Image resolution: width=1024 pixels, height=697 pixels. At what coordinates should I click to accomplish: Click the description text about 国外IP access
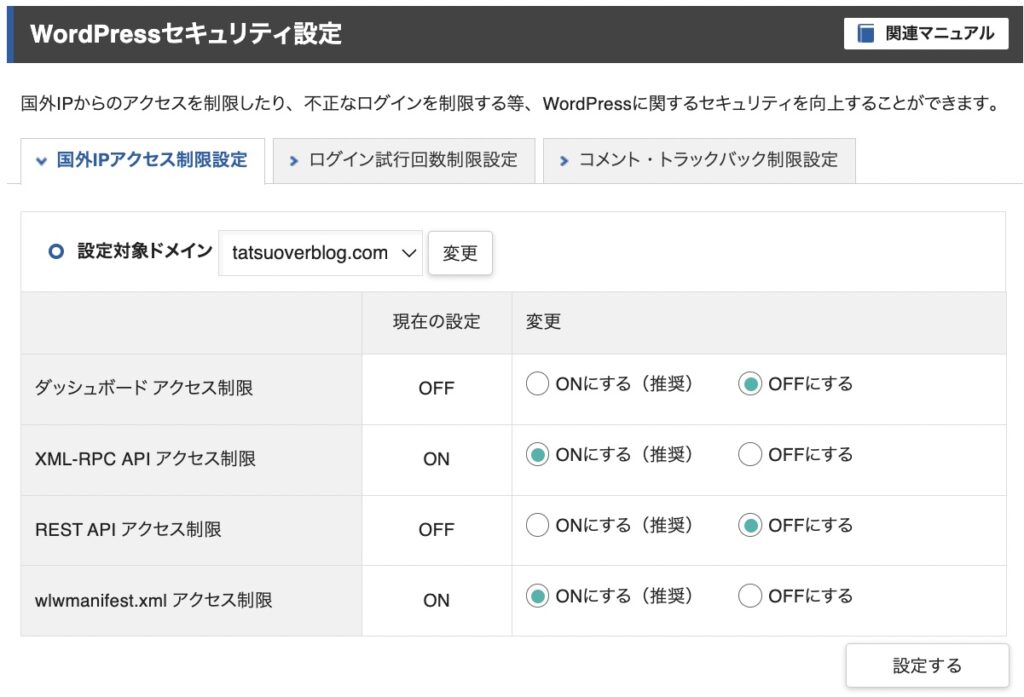coord(510,103)
